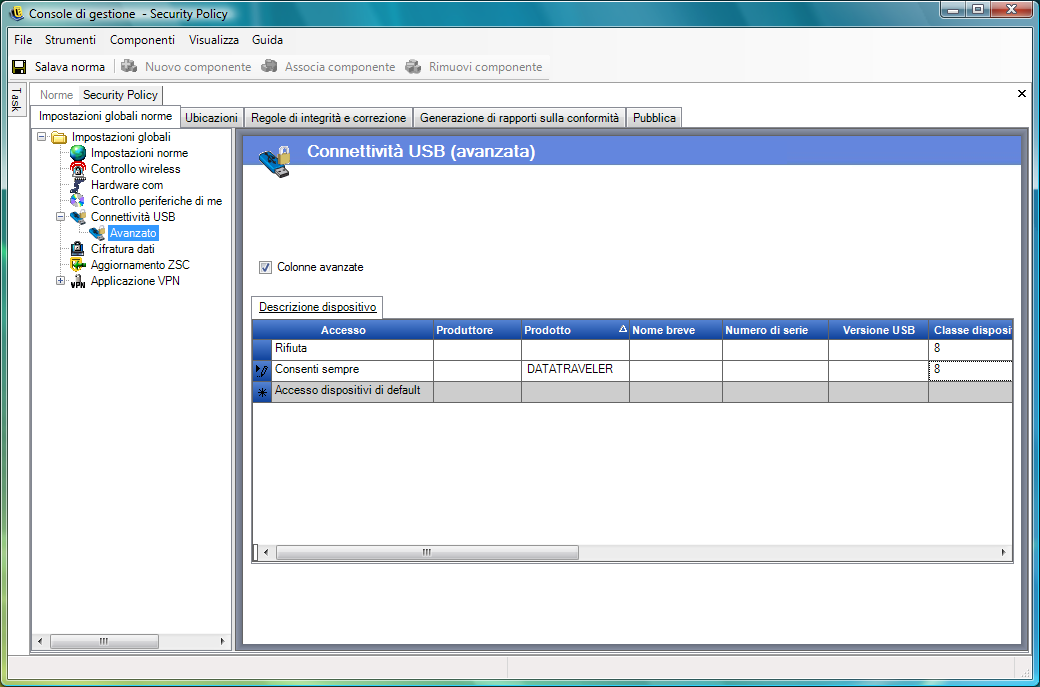This screenshot has width=1040, height=687.
Task: Click the tree panel scrollbar right arrow
Action: (223, 641)
